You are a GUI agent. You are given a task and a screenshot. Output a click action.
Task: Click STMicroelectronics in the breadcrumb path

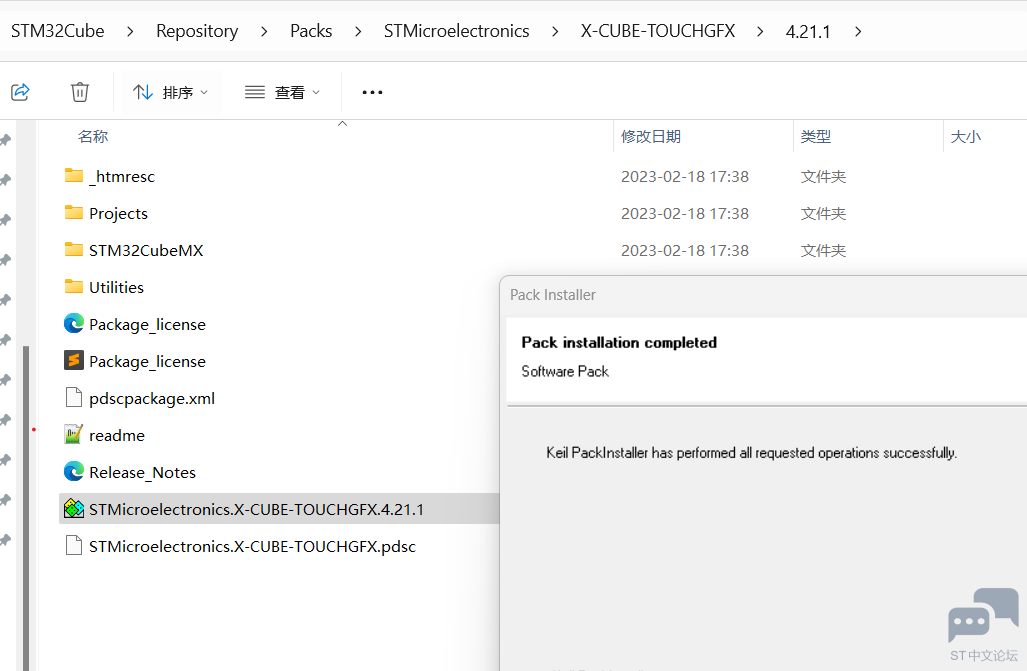click(457, 31)
